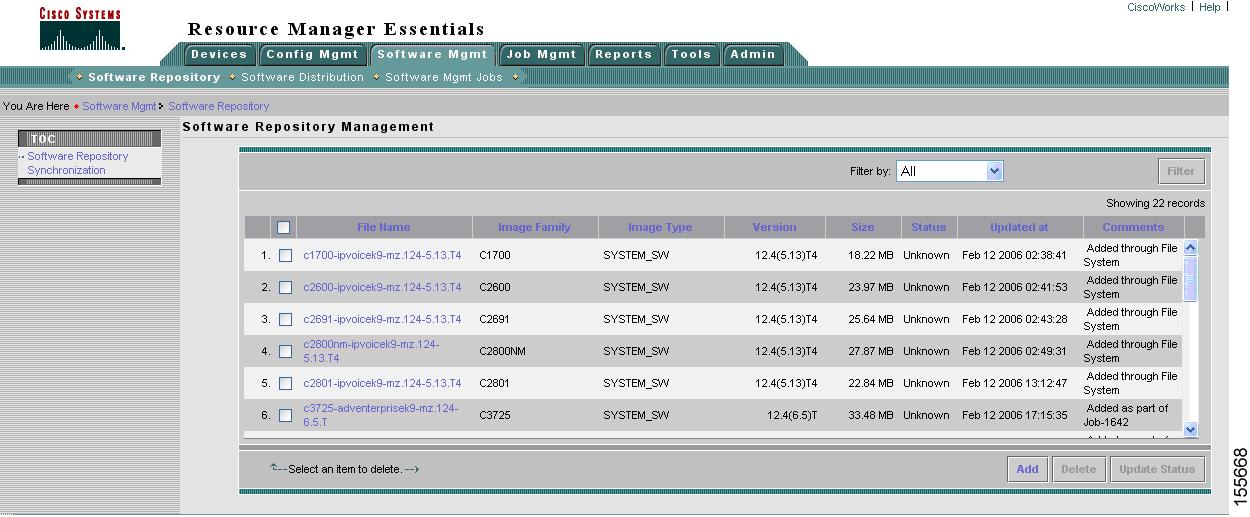Screen dimensions: 1250x517
Task: Open file c2801-ipvoicek9-mz.124-5.13.T4
Action: tap(382, 383)
